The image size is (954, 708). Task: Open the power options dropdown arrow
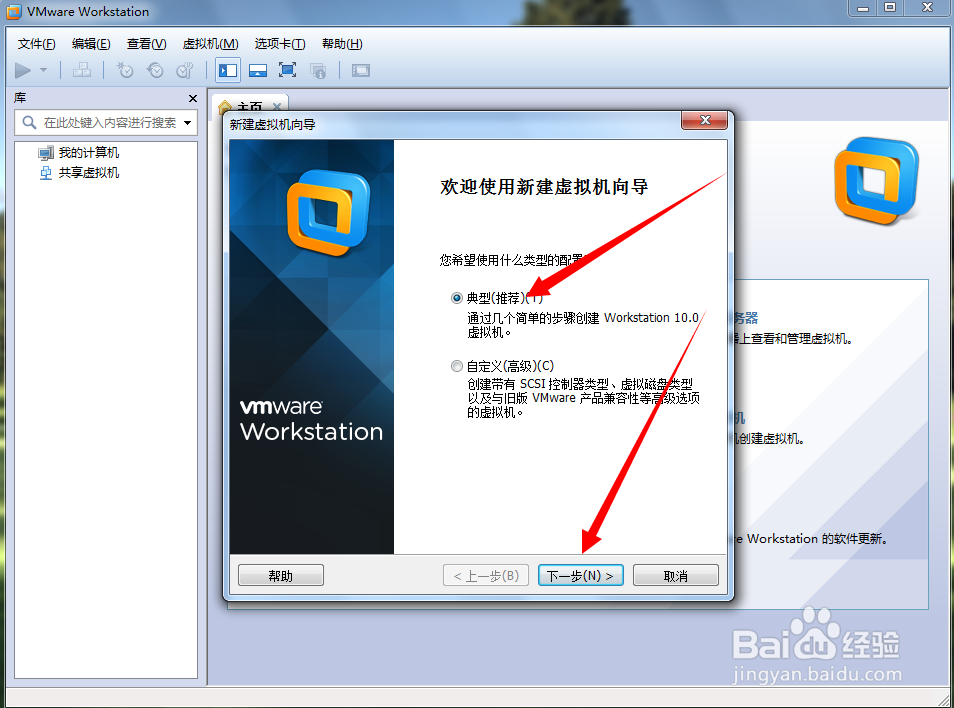click(42, 70)
